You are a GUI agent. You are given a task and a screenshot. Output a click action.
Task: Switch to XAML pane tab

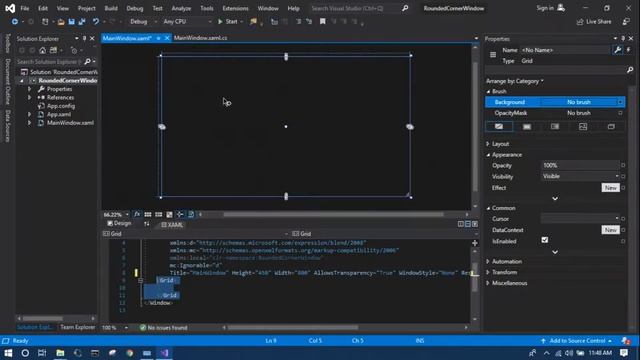point(173,224)
